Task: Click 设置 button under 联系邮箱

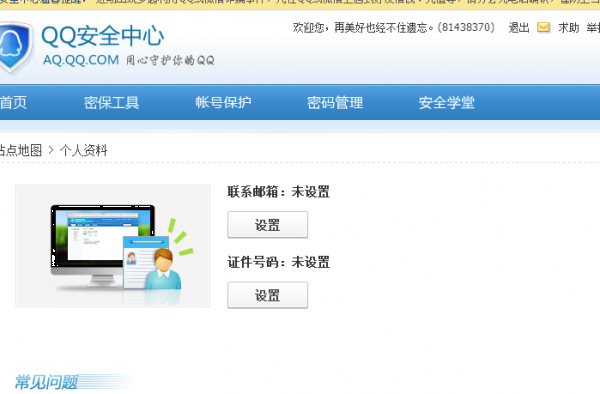Action: point(267,225)
